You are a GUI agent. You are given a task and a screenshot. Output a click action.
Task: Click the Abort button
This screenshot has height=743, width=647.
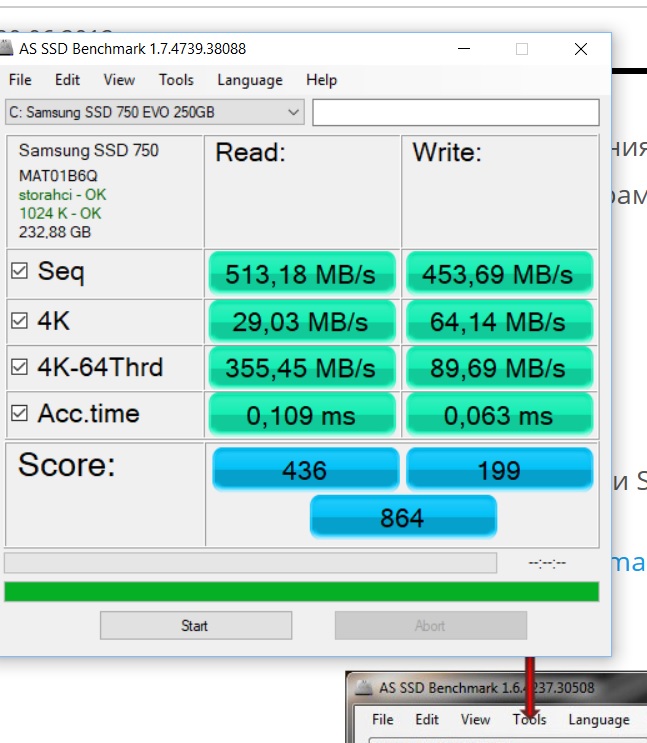431,625
